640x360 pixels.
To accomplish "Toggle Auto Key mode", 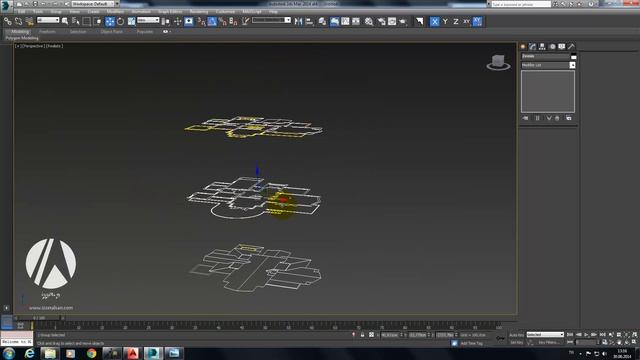I will coord(516,335).
